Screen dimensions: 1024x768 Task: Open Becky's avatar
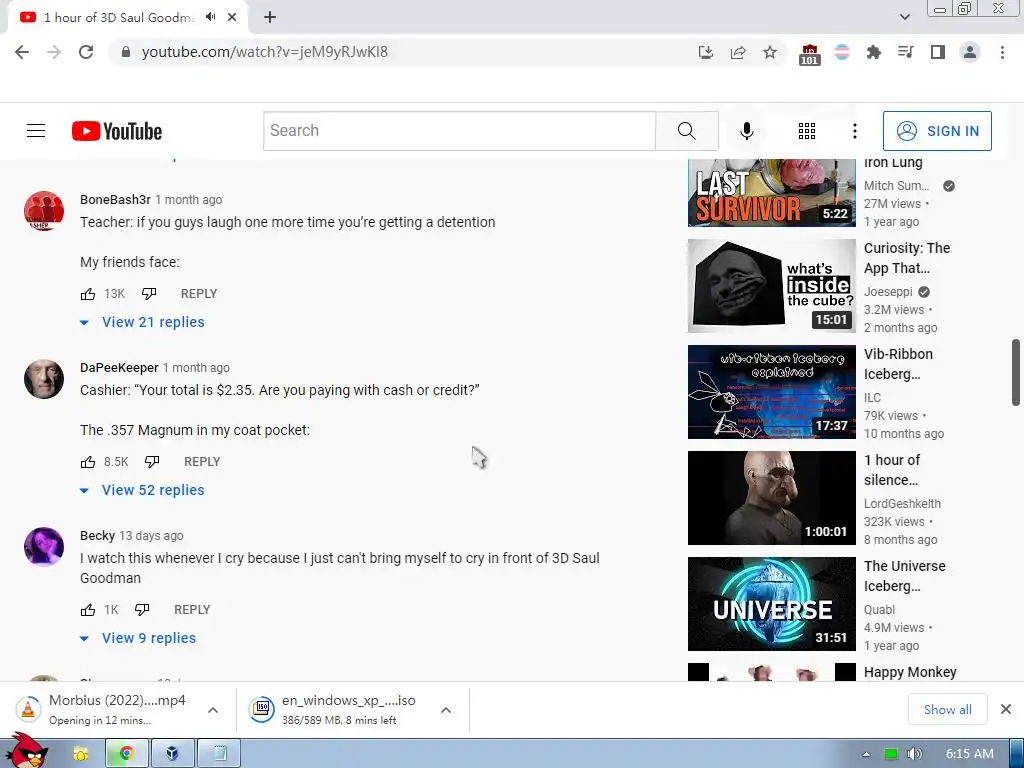44,547
